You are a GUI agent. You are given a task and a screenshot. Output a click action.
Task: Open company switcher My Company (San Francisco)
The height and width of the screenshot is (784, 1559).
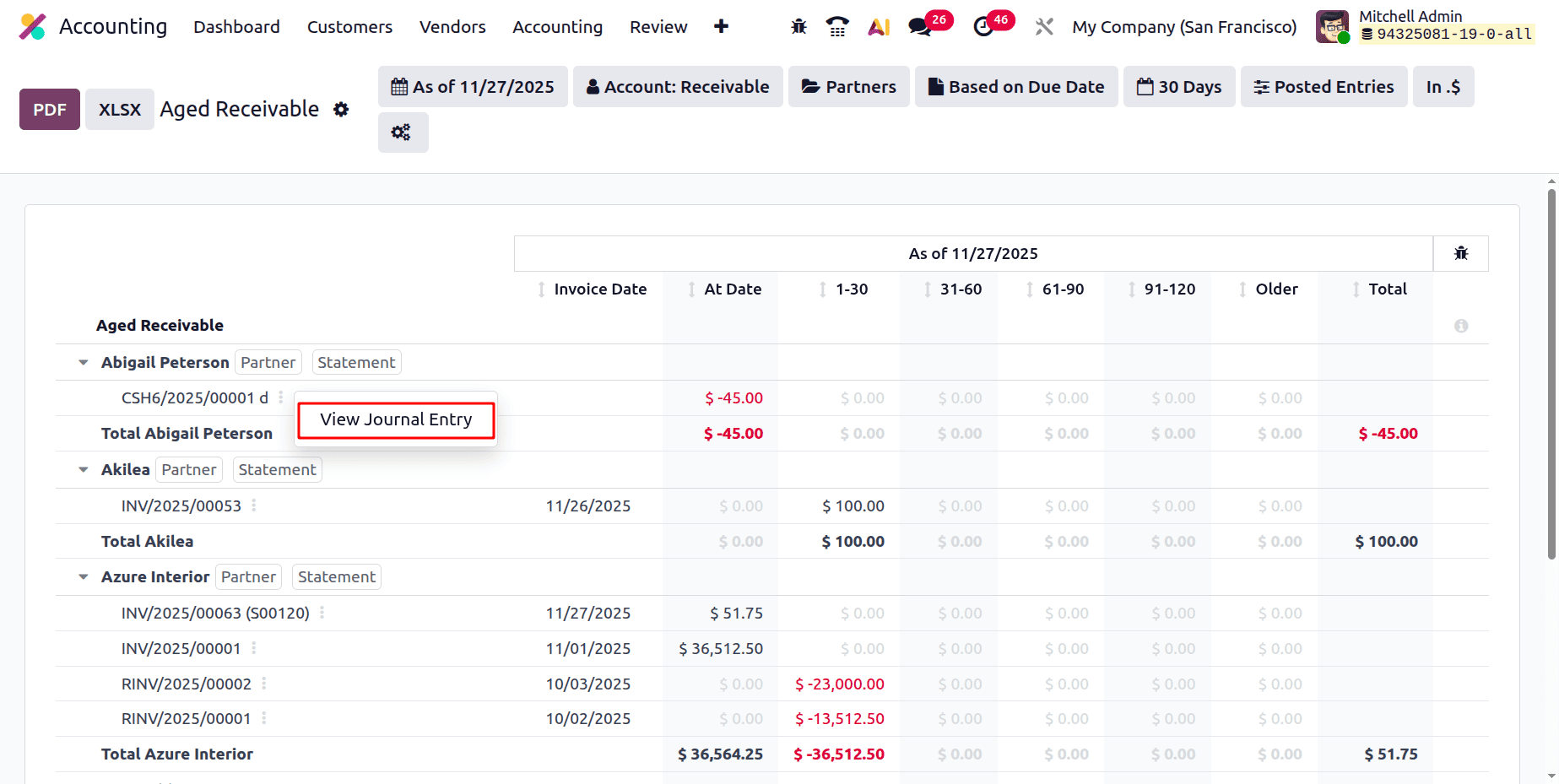click(1184, 27)
